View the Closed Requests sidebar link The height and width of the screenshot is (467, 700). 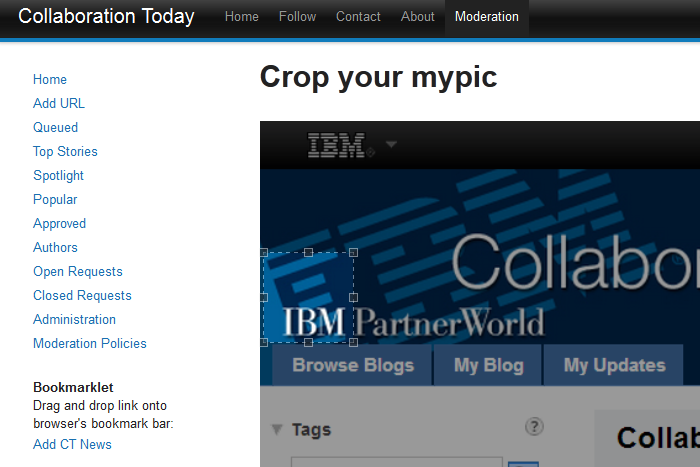(82, 296)
